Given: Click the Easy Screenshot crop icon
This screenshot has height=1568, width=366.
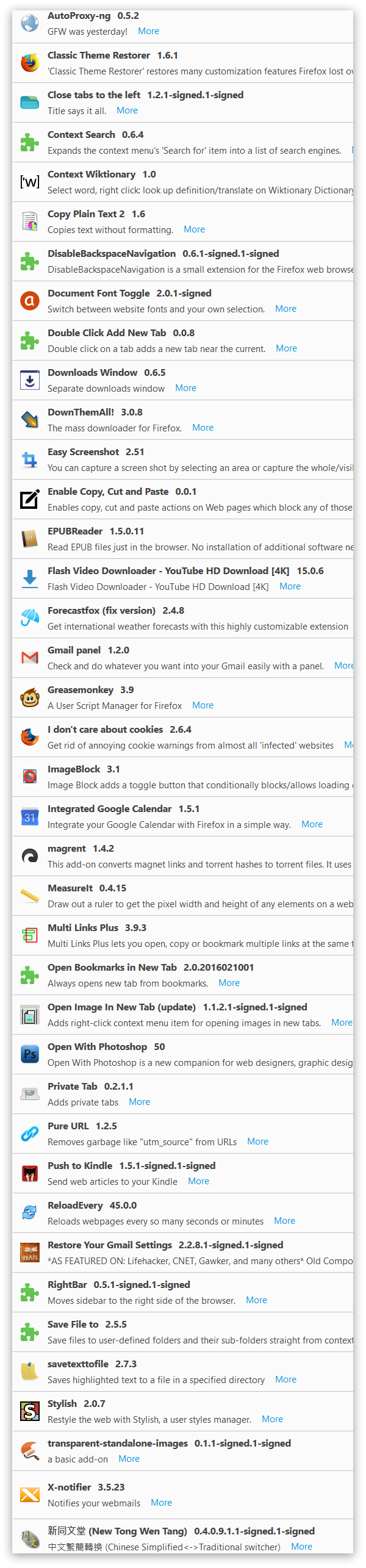Looking at the screenshot, I should pyautogui.click(x=29, y=459).
